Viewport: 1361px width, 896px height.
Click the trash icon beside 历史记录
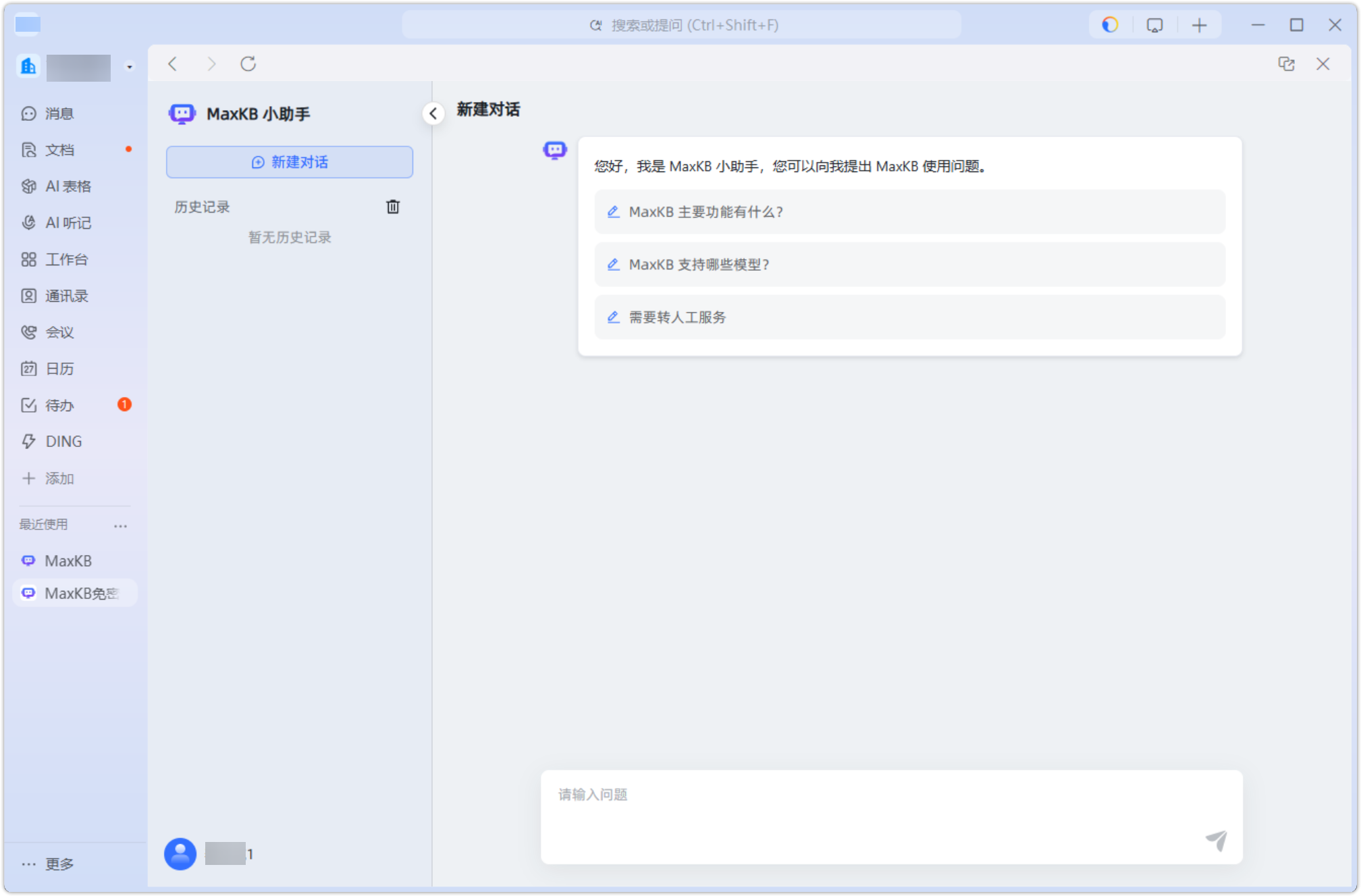click(x=392, y=207)
